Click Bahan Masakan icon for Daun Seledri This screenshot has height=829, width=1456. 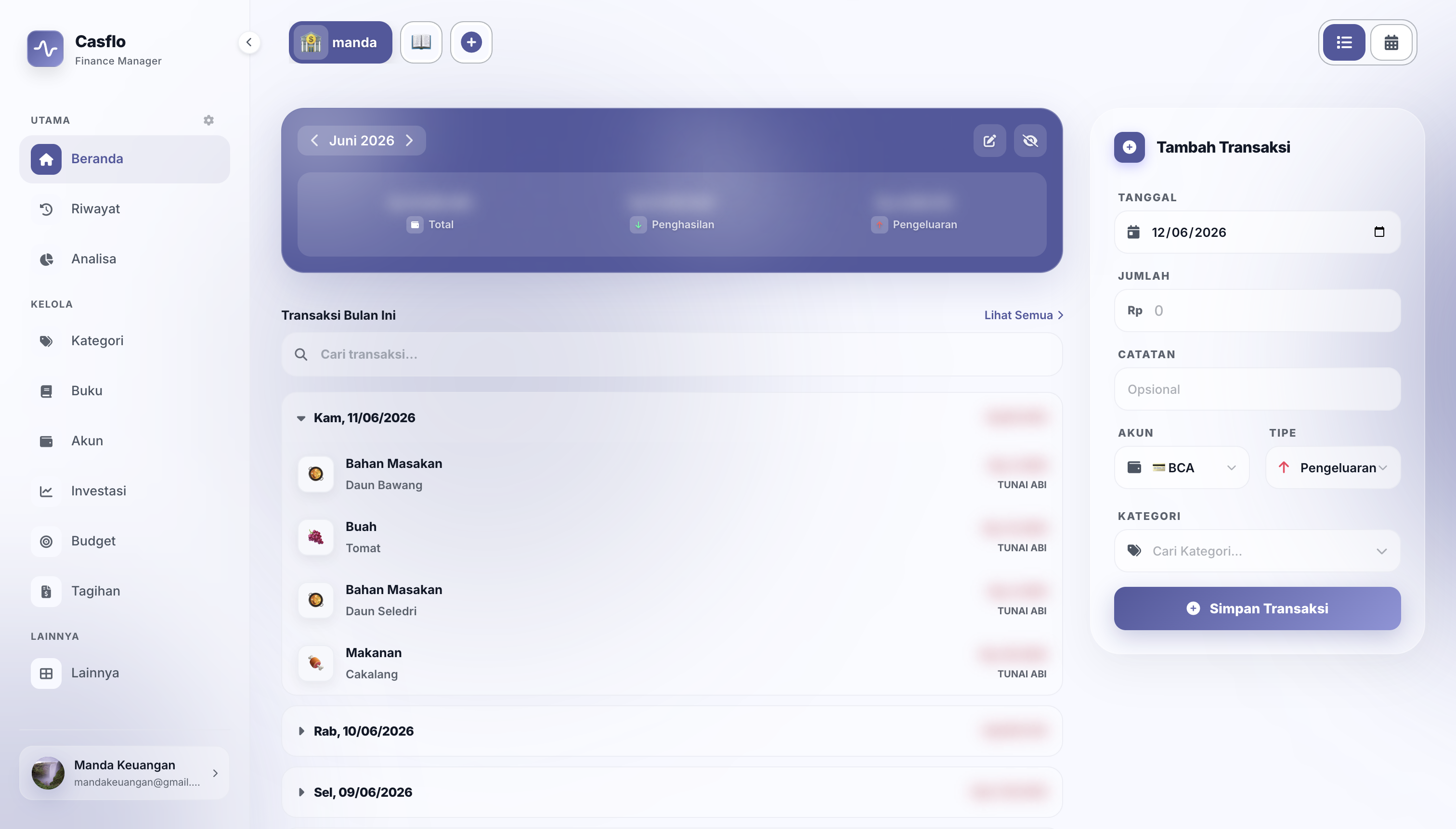[x=315, y=599]
